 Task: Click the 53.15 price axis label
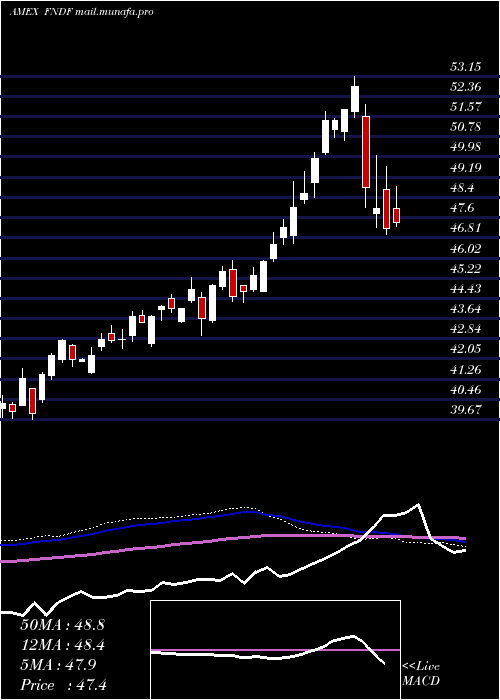click(x=465, y=67)
